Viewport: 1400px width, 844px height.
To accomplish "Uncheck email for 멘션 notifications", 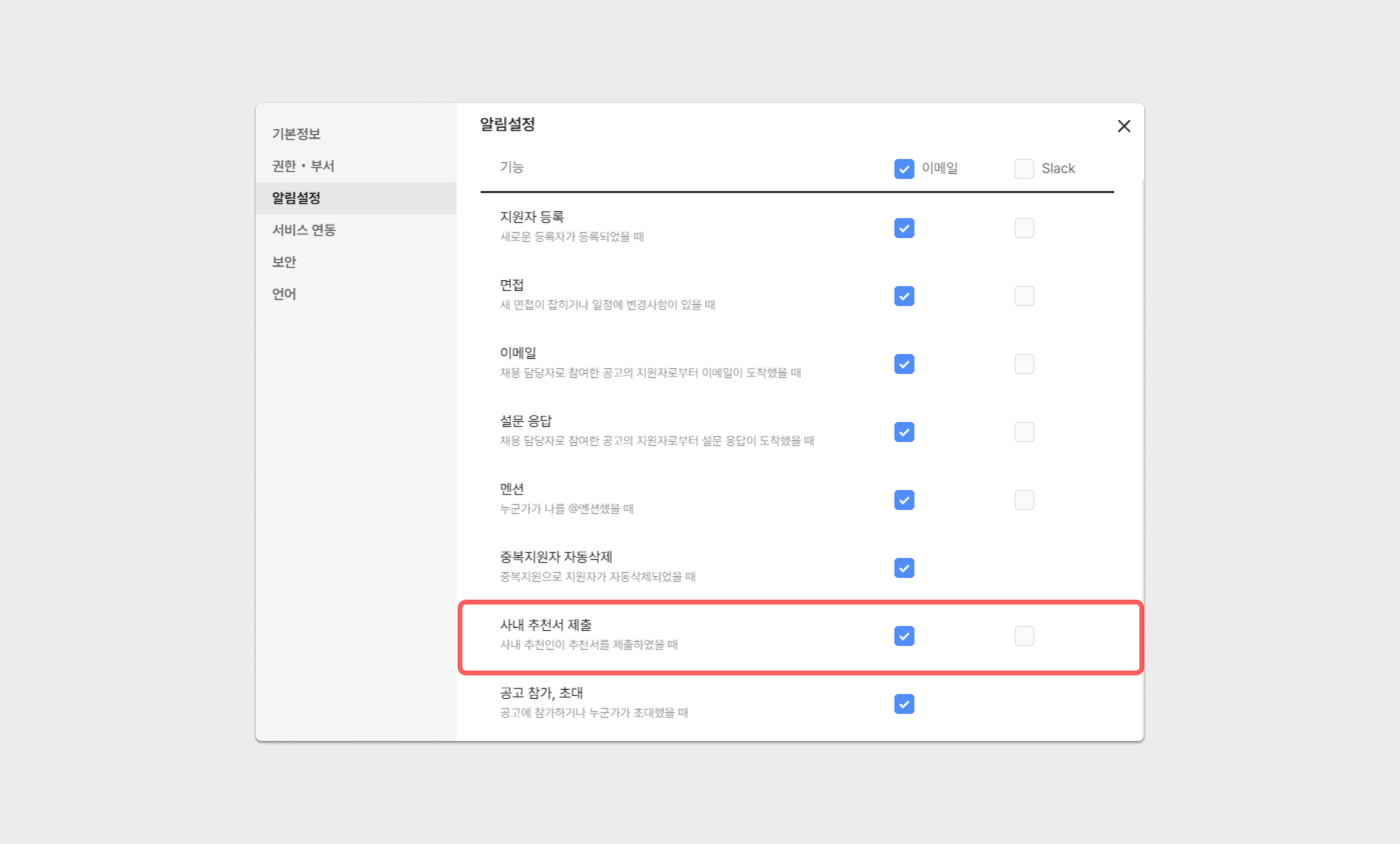I will (x=904, y=500).
